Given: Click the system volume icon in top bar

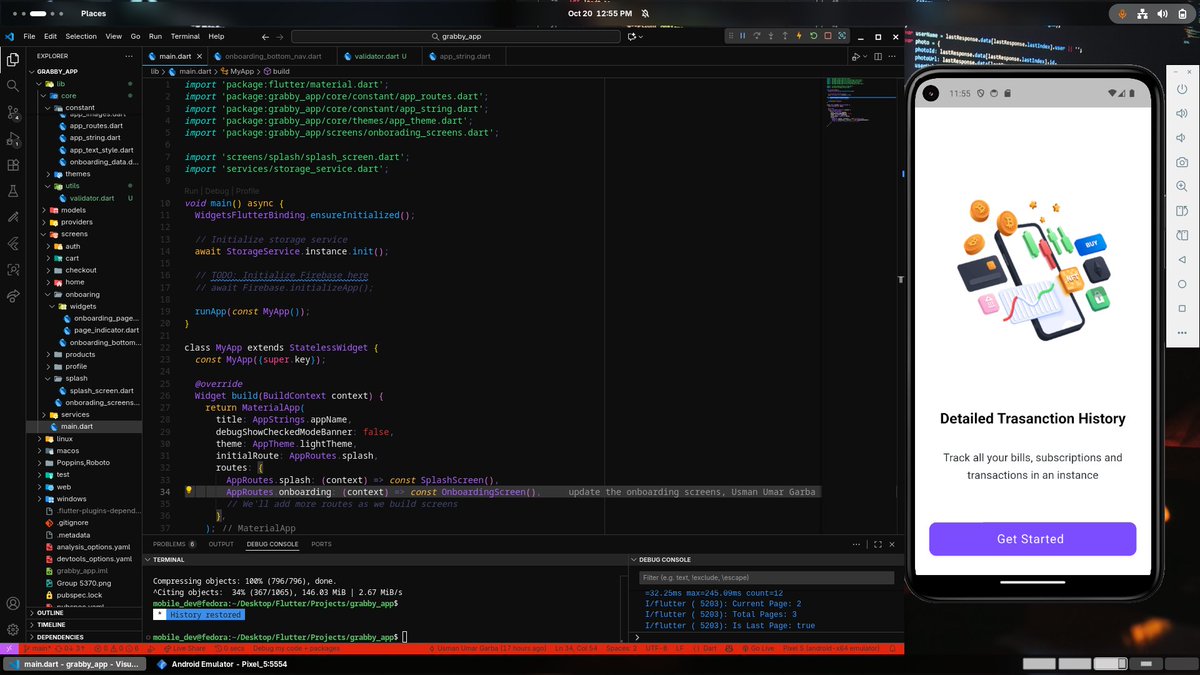Looking at the screenshot, I should [1162, 13].
